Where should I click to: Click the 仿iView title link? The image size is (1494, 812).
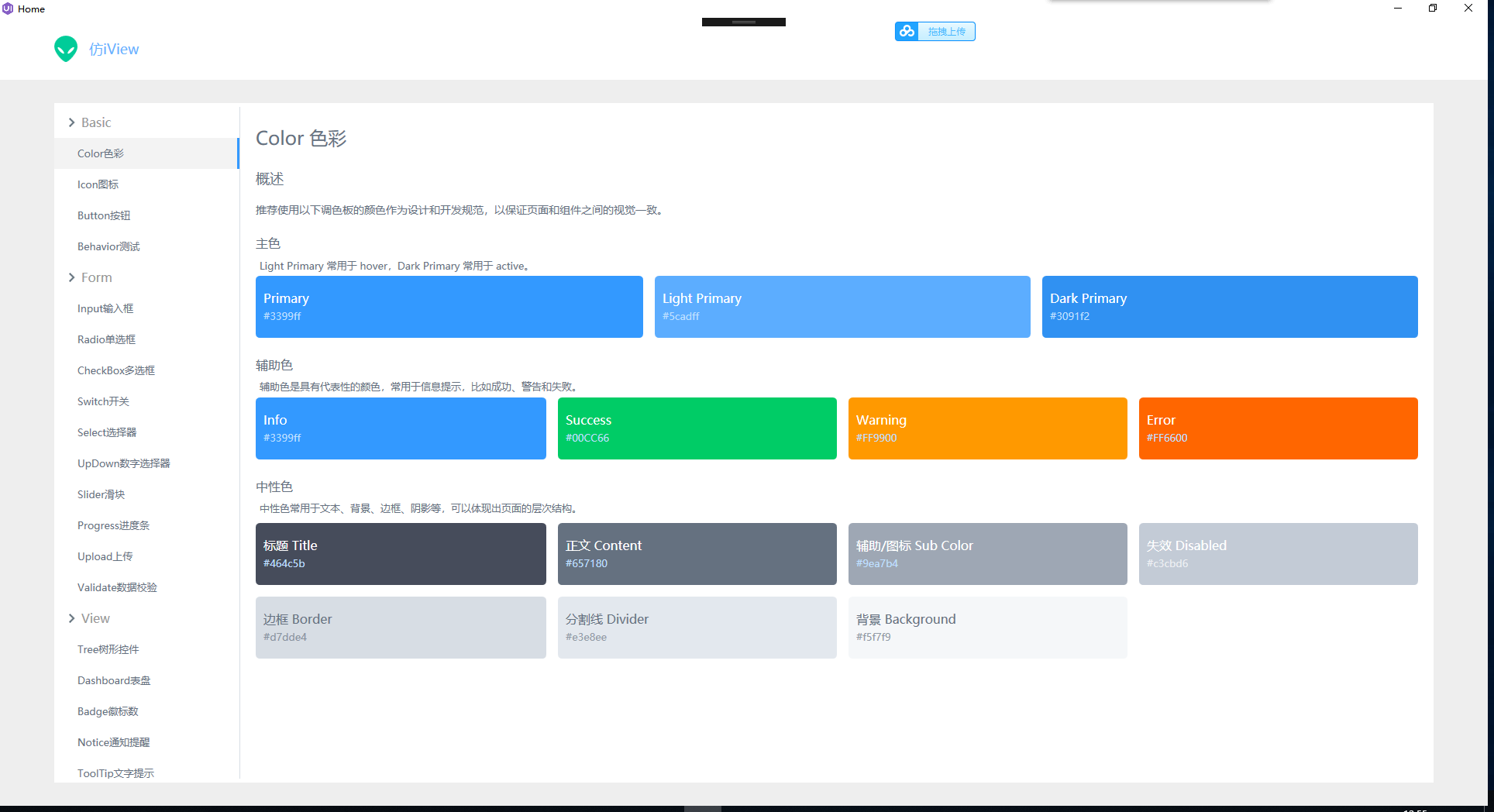click(x=114, y=49)
